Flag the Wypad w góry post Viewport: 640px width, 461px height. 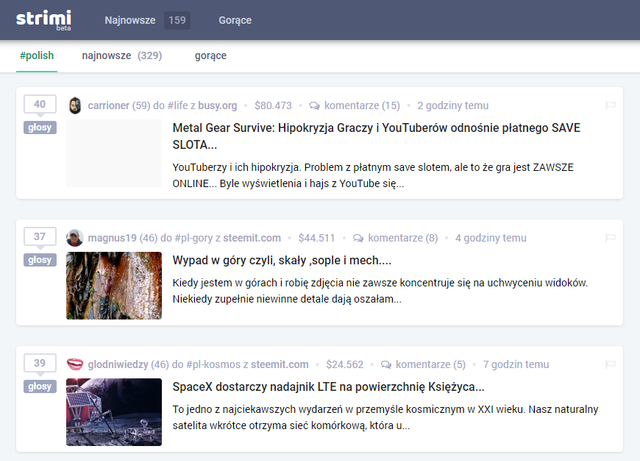click(x=610, y=238)
